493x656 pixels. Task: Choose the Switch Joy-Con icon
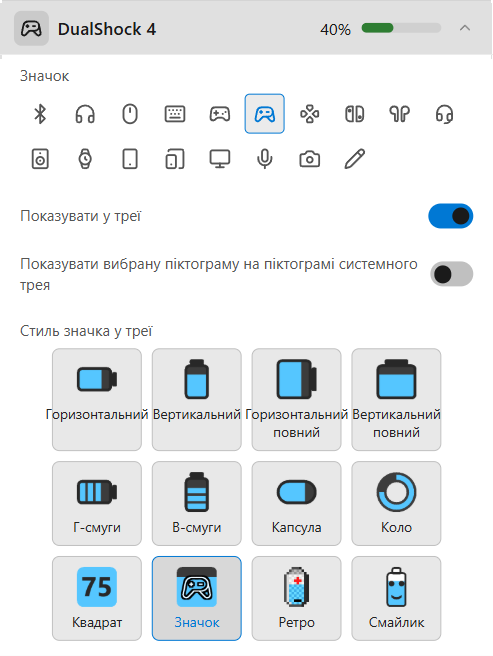(354, 114)
